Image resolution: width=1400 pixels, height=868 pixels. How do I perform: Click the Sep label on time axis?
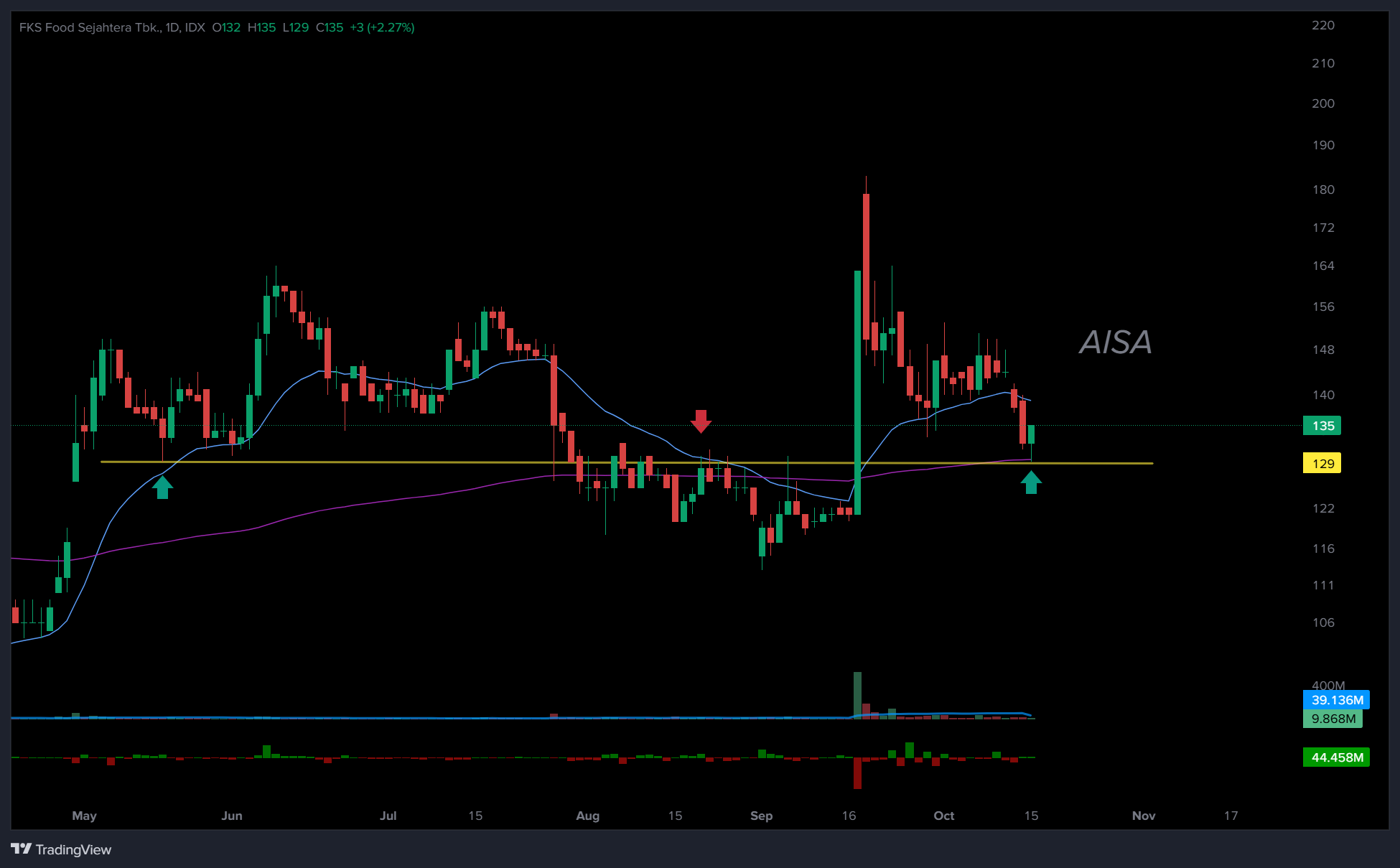(761, 816)
